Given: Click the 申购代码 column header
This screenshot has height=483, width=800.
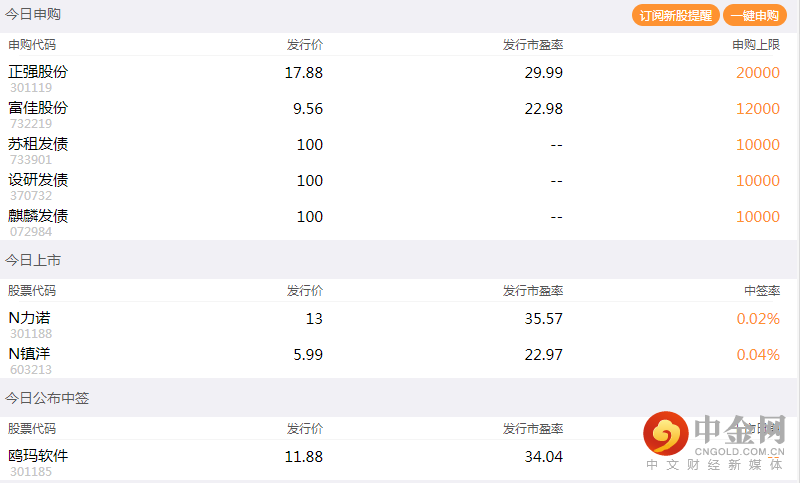Looking at the screenshot, I should click(32, 45).
